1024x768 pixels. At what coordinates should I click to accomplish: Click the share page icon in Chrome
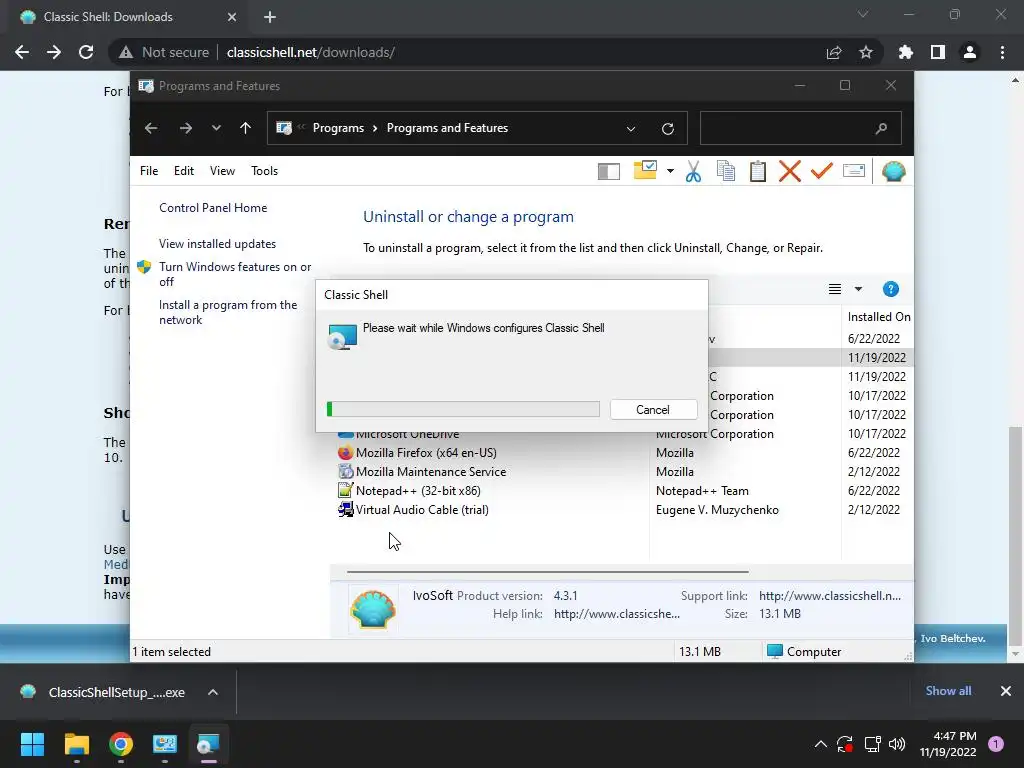coord(833,52)
